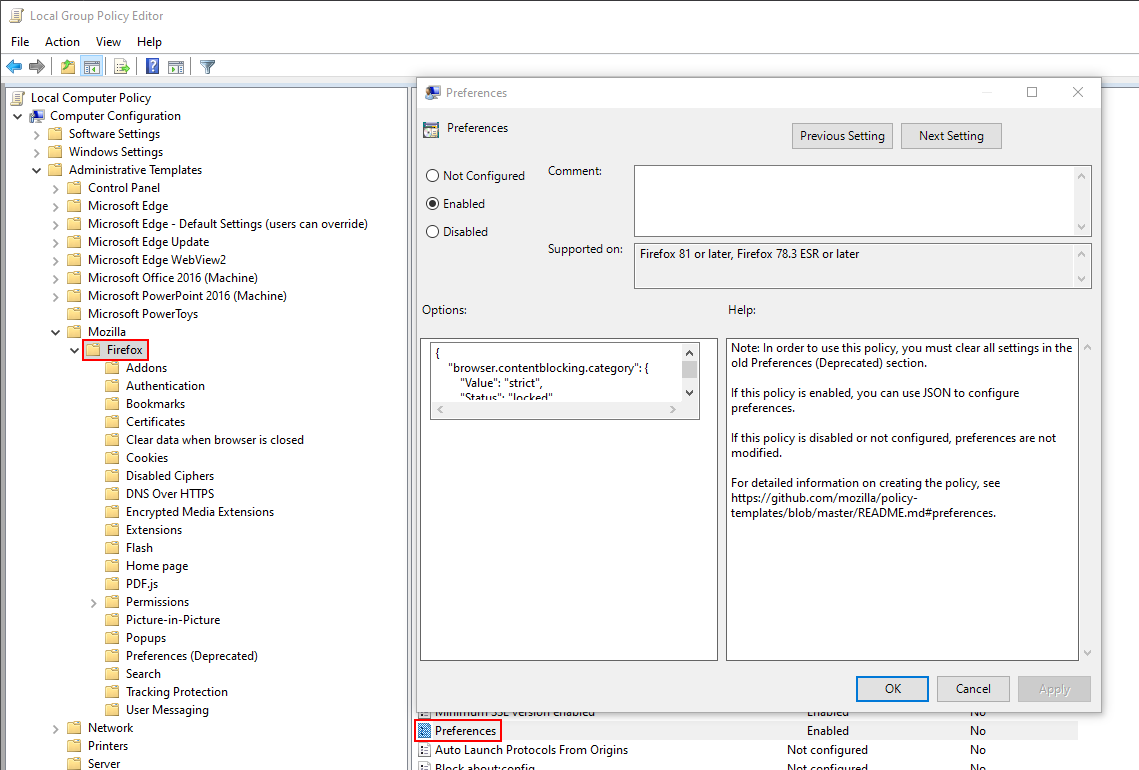The width and height of the screenshot is (1139, 770).
Task: Click the Filter funnel toolbar icon
Action: 208,67
